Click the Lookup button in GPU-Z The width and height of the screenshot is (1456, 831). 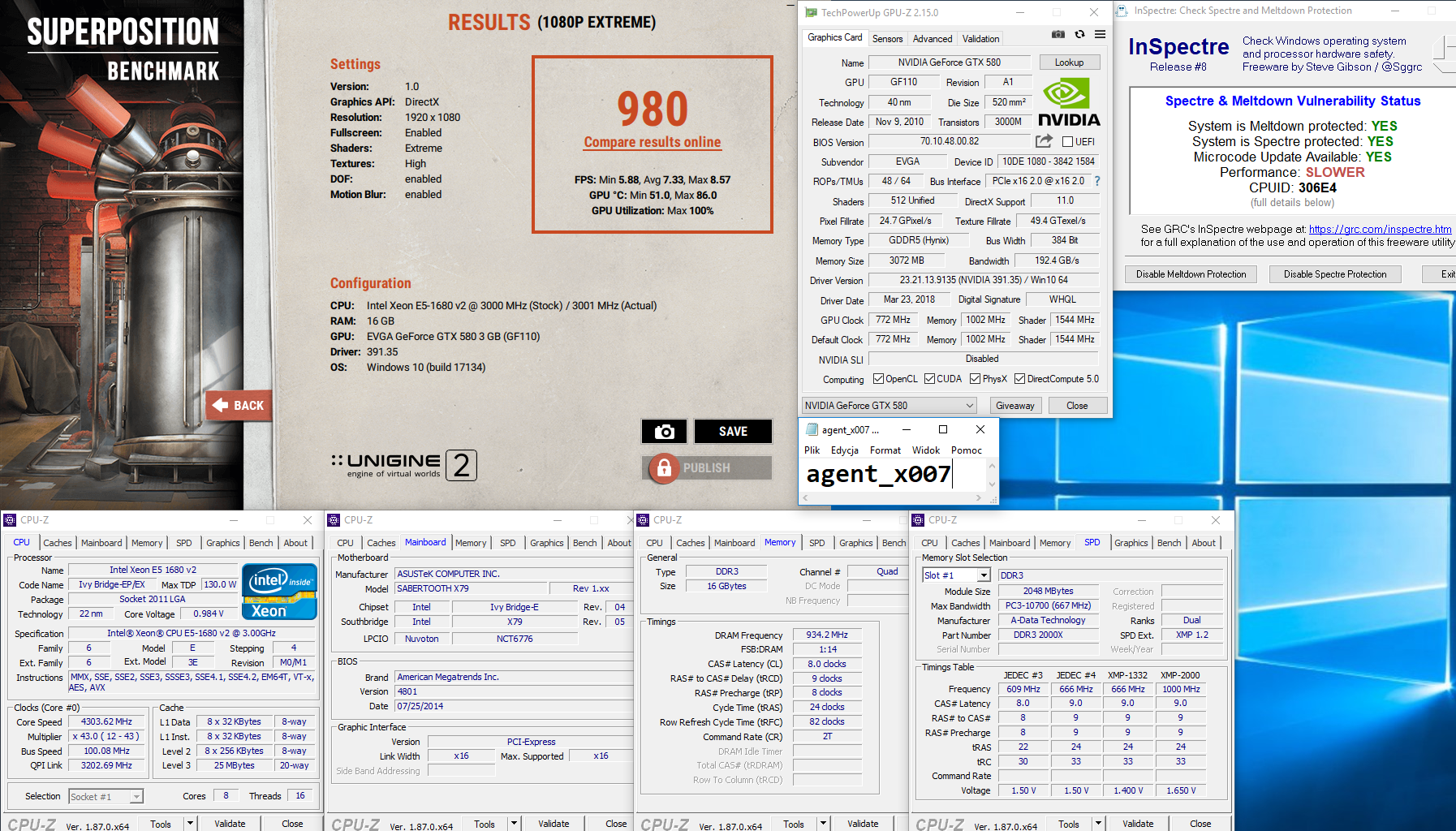click(x=1069, y=62)
